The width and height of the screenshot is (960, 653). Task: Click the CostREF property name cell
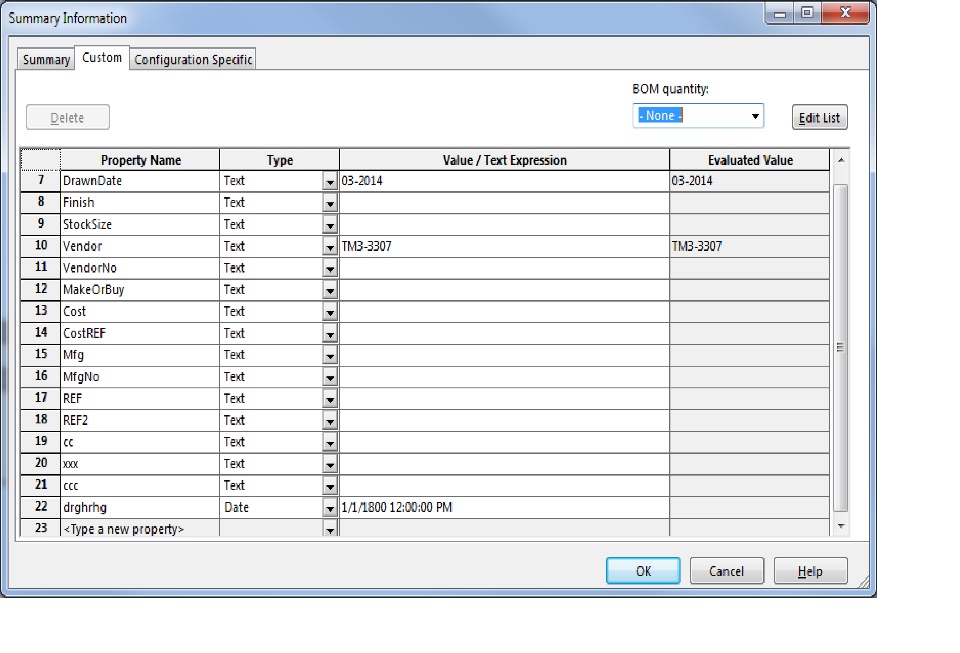pyautogui.click(x=140, y=333)
